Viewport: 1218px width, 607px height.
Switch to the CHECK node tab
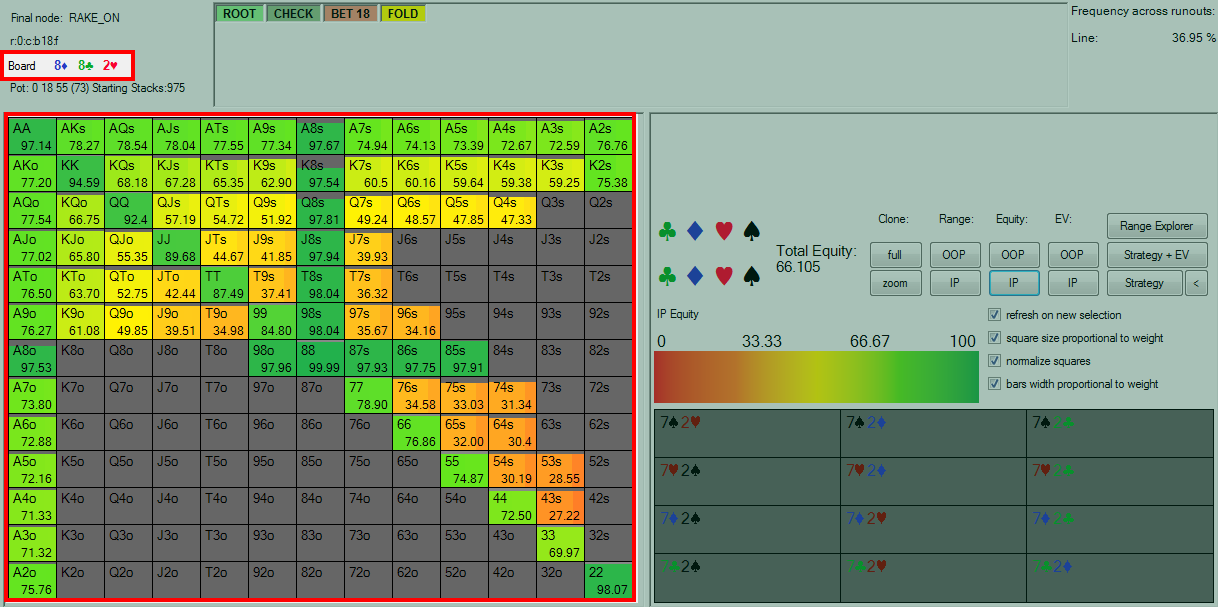[x=293, y=14]
